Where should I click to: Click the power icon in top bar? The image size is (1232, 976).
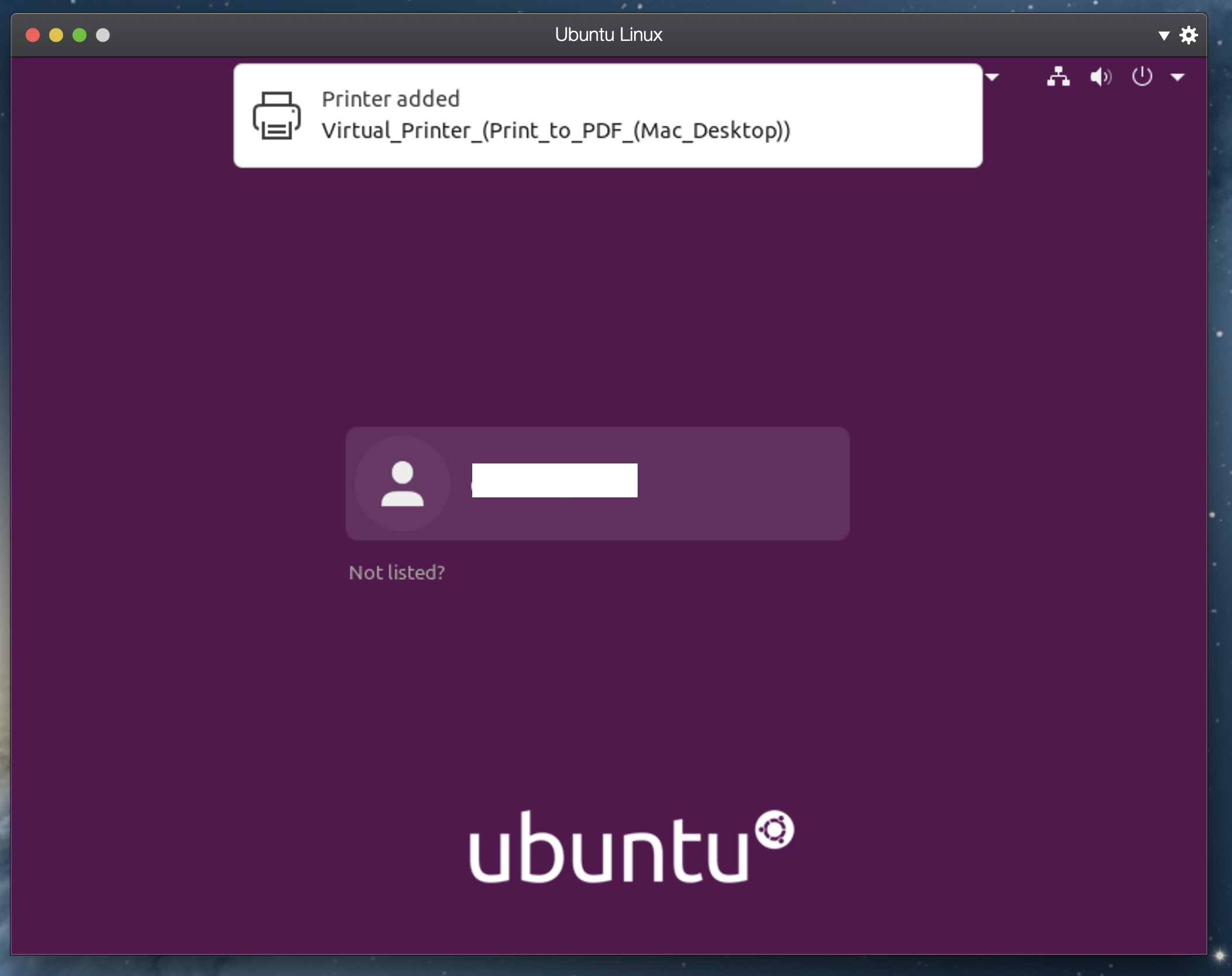[1141, 77]
